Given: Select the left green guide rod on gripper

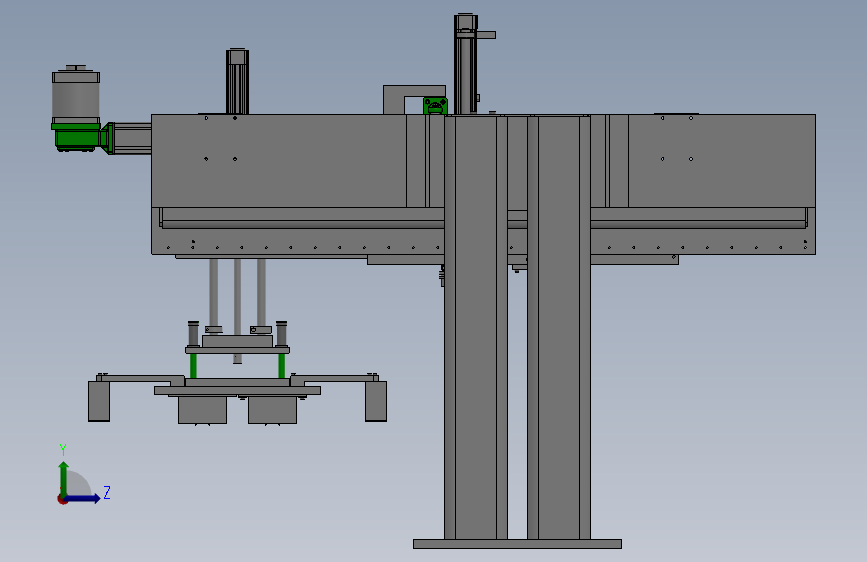Looking at the screenshot, I should 194,366.
